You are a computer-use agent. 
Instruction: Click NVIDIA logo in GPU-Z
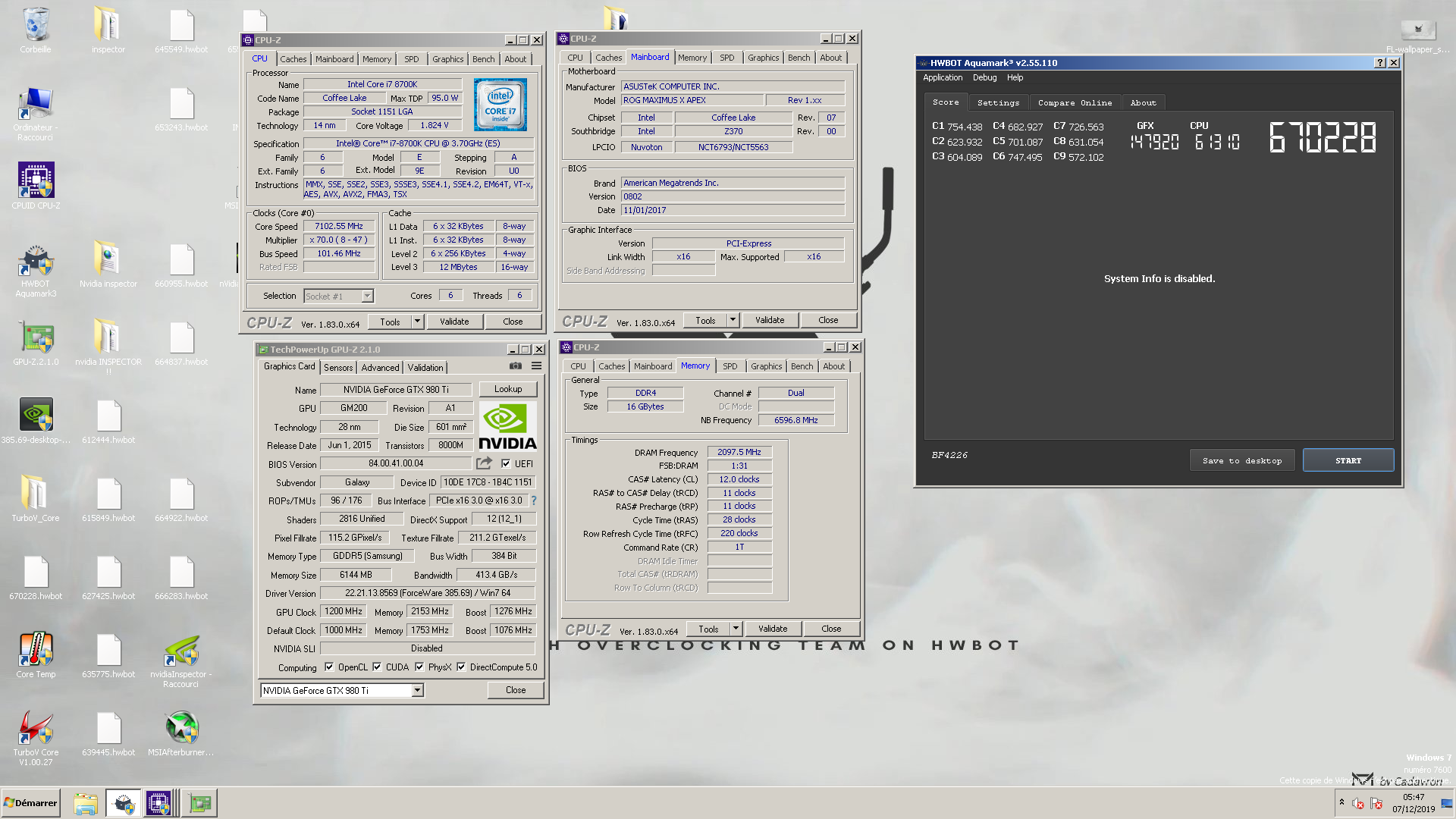tap(507, 426)
